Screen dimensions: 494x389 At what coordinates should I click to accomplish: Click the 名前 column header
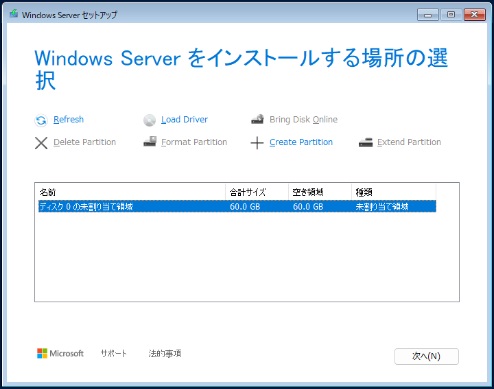(x=132, y=192)
